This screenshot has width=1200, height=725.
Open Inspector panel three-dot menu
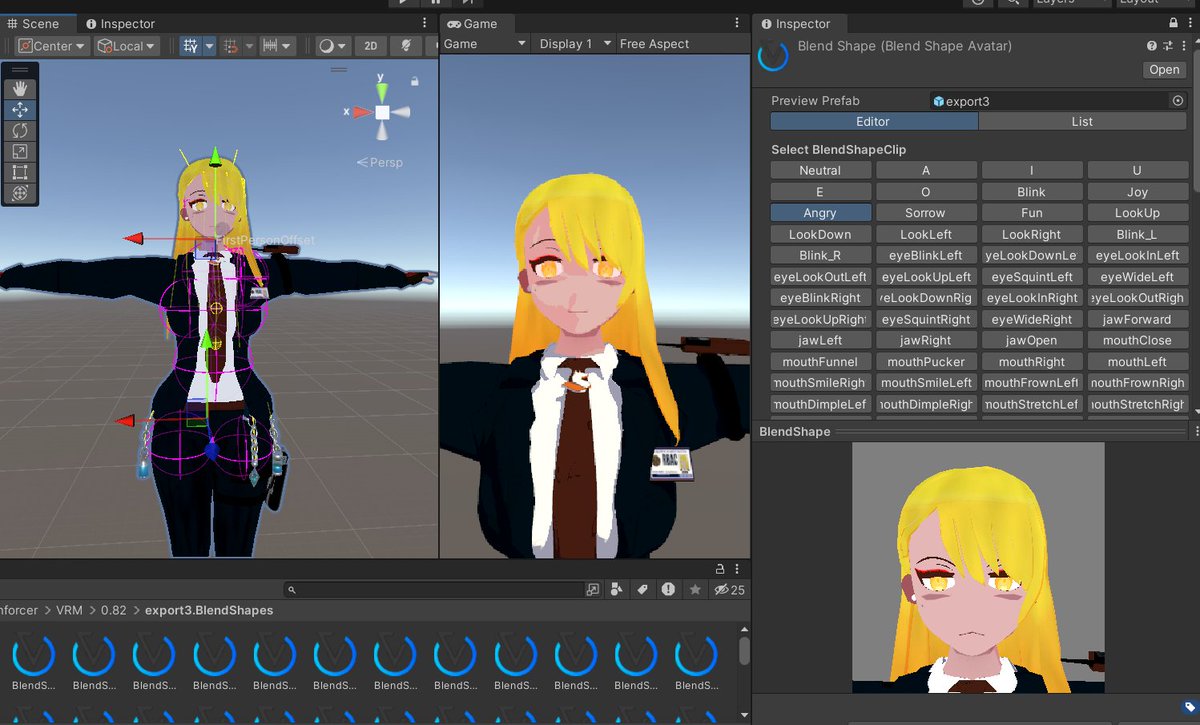(1190, 23)
